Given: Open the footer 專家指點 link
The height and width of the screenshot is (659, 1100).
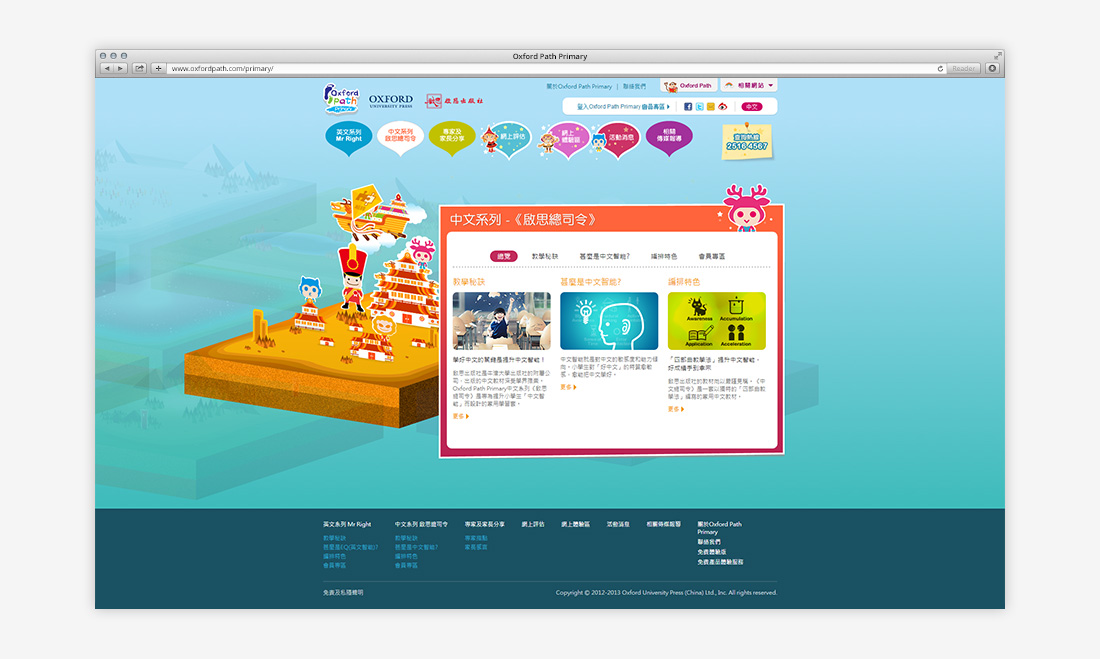Looking at the screenshot, I should pos(476,538).
